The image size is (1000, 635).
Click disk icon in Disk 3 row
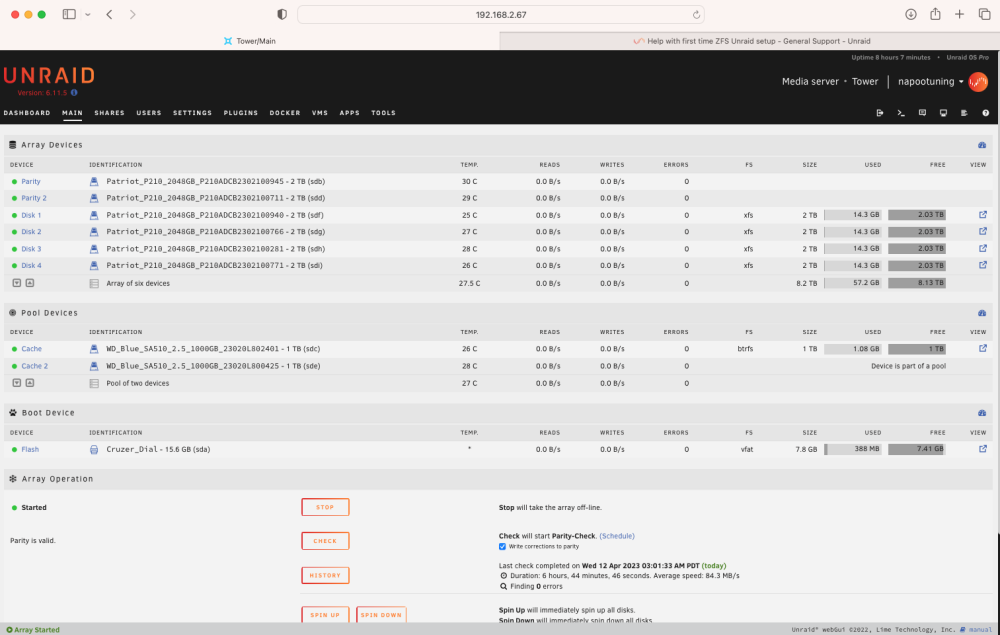tap(94, 249)
